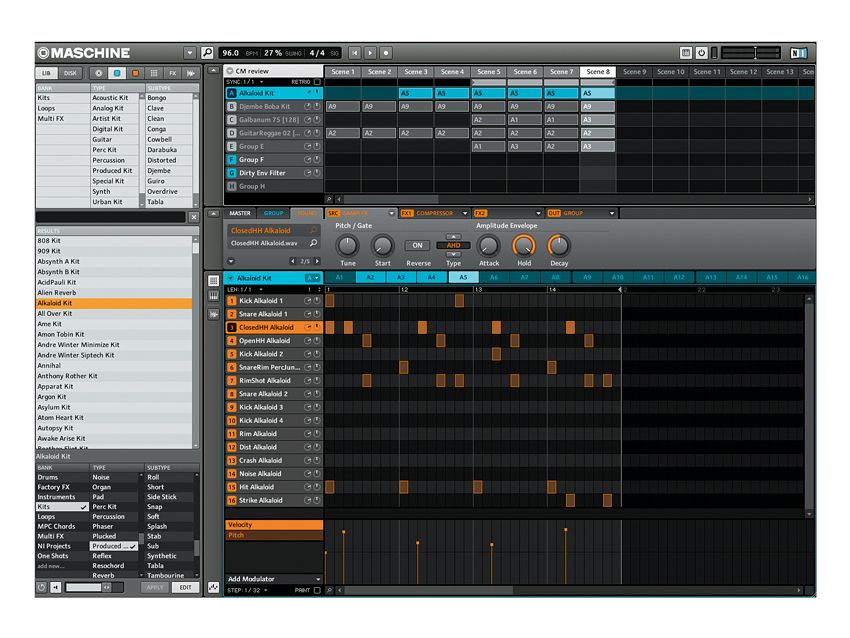
Task: Select pattern slot A7 in the pattern bar
Action: (524, 277)
